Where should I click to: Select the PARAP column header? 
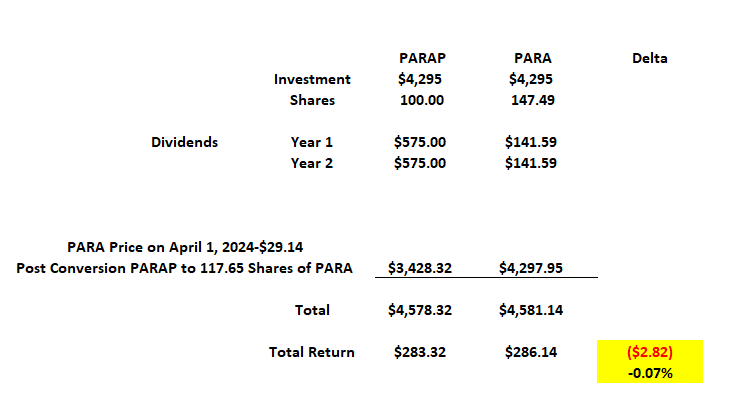tap(422, 58)
